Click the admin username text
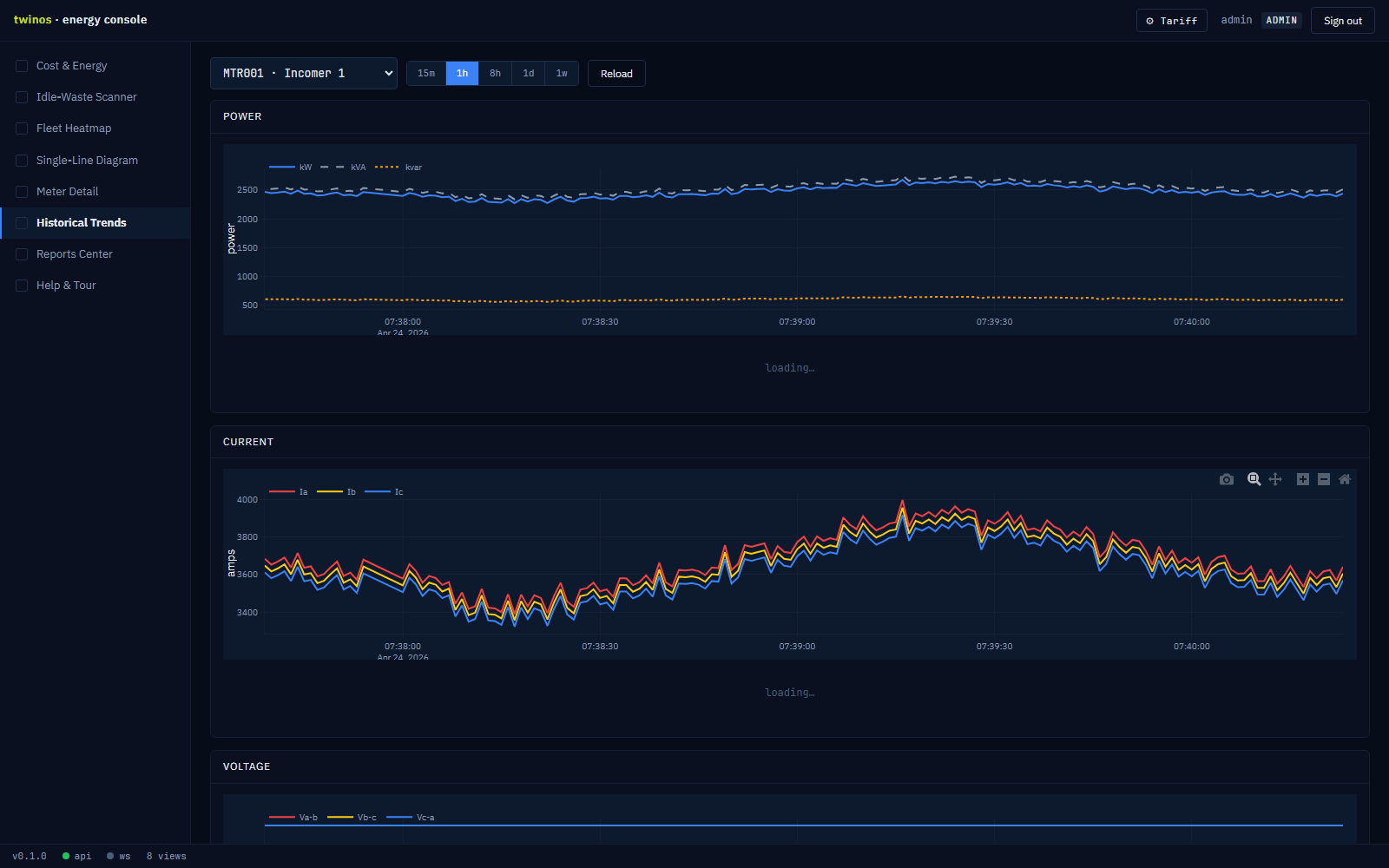 click(1236, 20)
